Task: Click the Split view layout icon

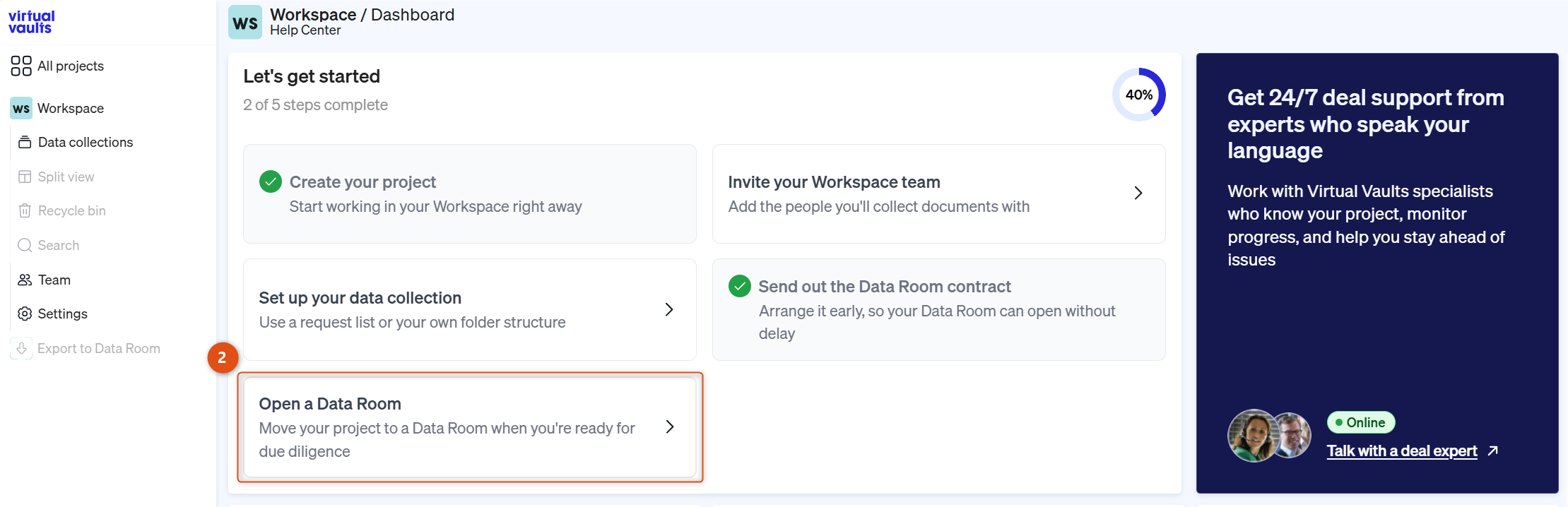Action: (25, 177)
